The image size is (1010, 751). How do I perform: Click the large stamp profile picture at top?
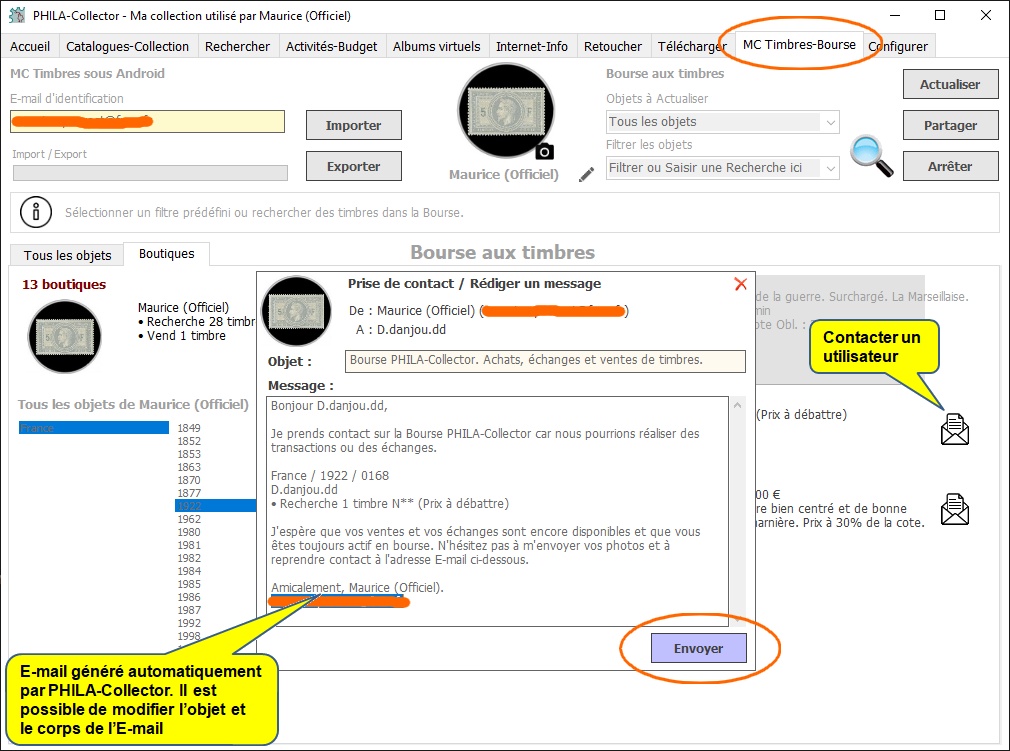(506, 111)
